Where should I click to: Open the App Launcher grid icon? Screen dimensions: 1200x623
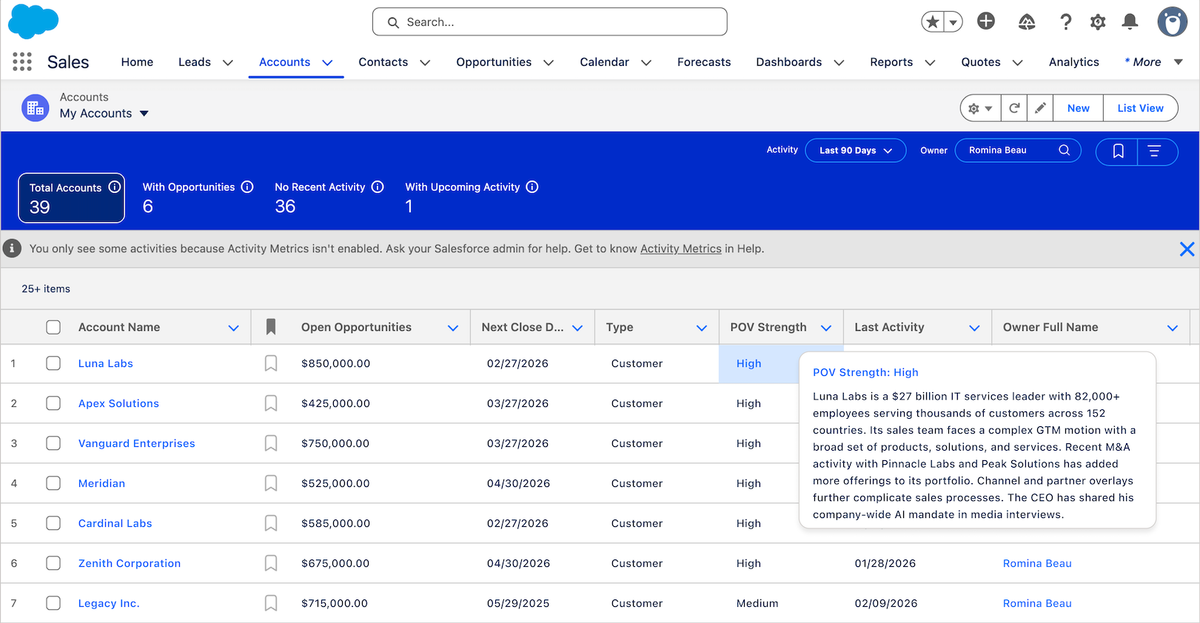(22, 62)
